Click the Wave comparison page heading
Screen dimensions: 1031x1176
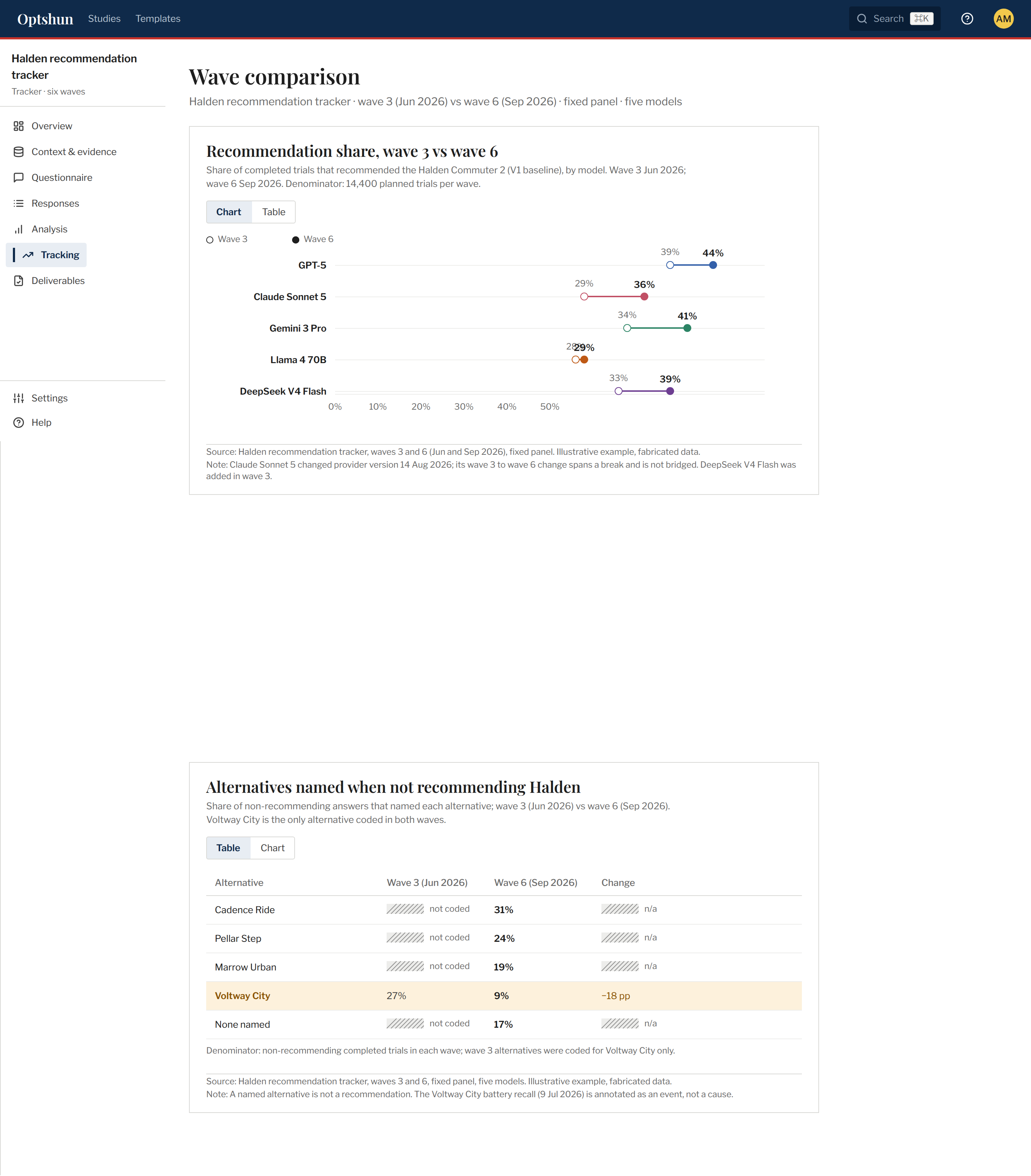[x=275, y=77]
